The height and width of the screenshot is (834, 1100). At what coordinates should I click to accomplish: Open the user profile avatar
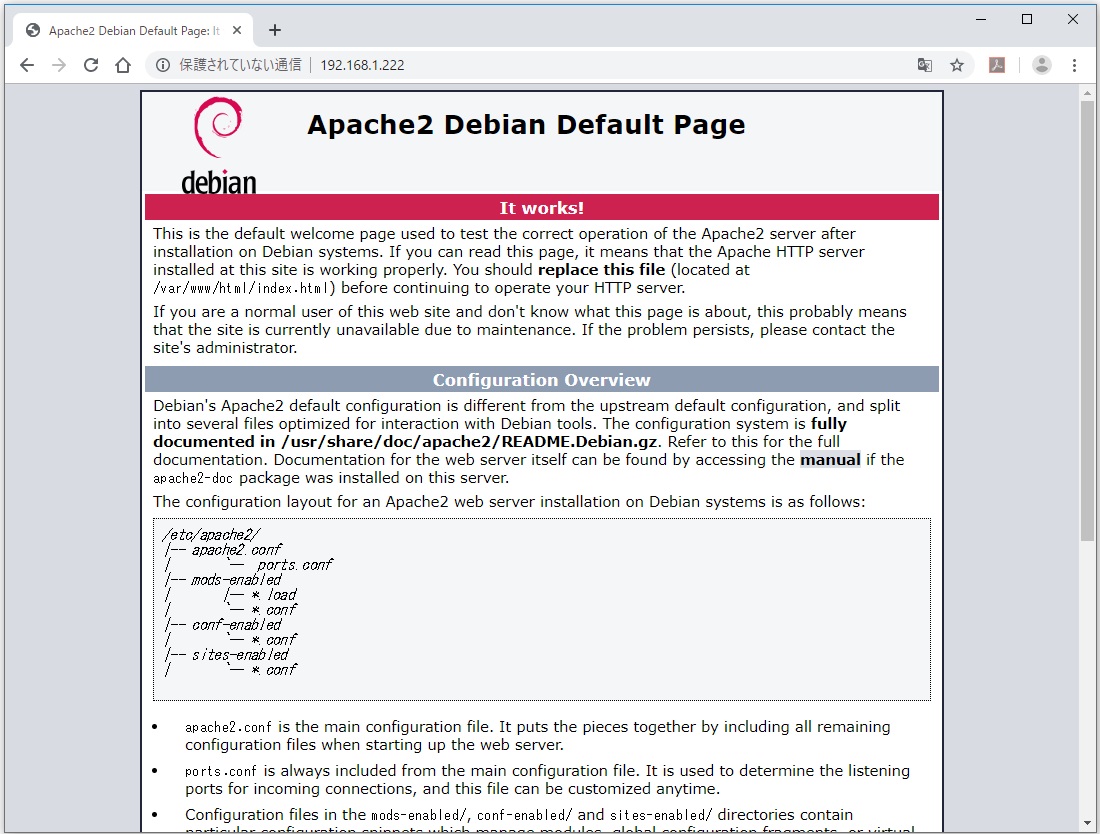tap(1042, 65)
